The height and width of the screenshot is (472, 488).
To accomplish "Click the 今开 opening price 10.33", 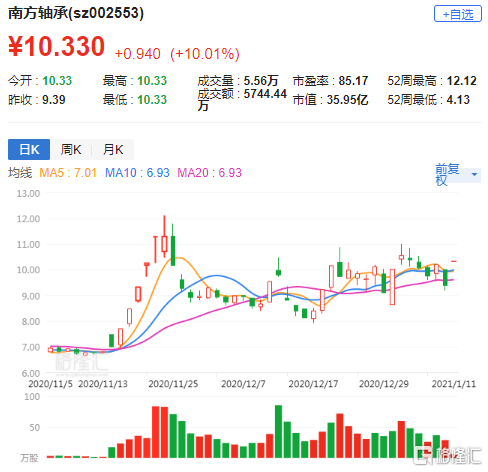I will point(57,81).
